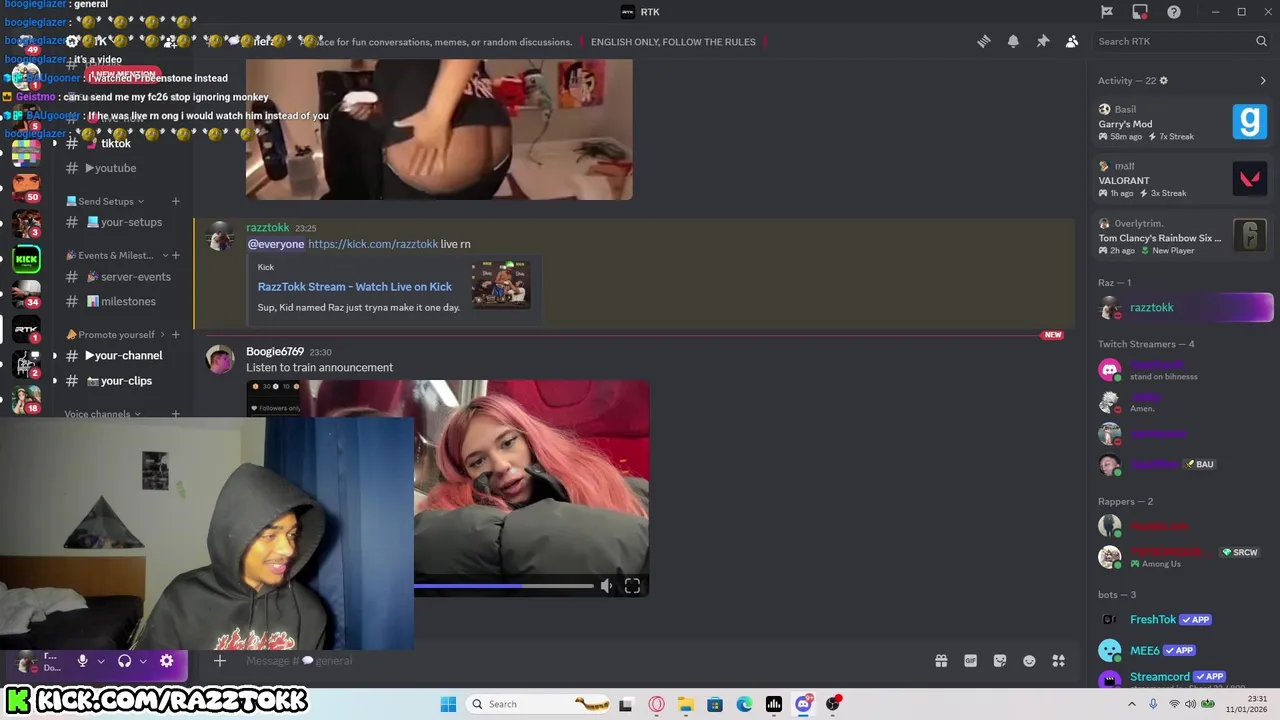1280x720 pixels.
Task: Open Microsoft Edge from the taskbar
Action: pyautogui.click(x=744, y=704)
